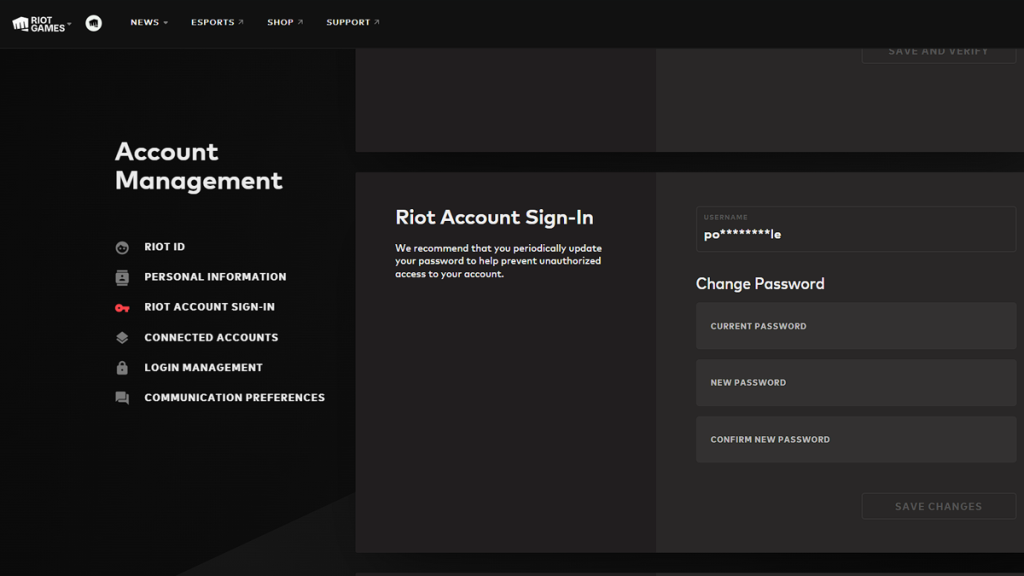
Task: Click the Communication Preferences chat icon
Action: click(x=122, y=398)
